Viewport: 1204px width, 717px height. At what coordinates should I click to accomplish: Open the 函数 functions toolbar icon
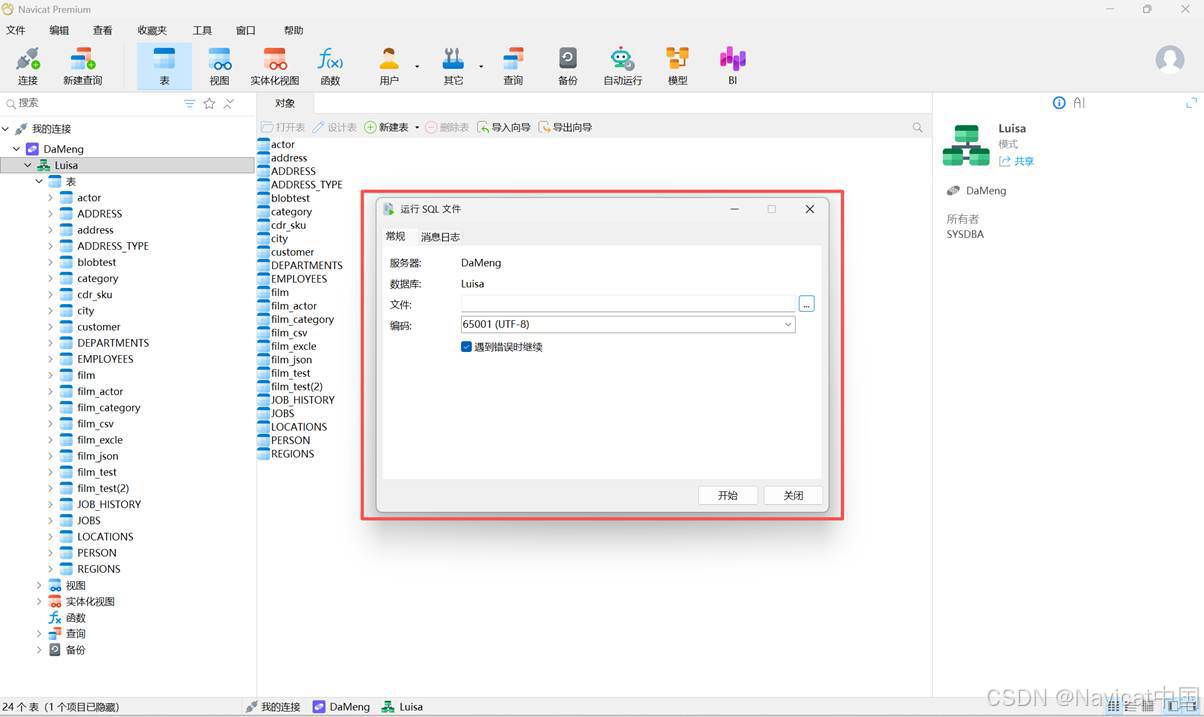[x=330, y=66]
